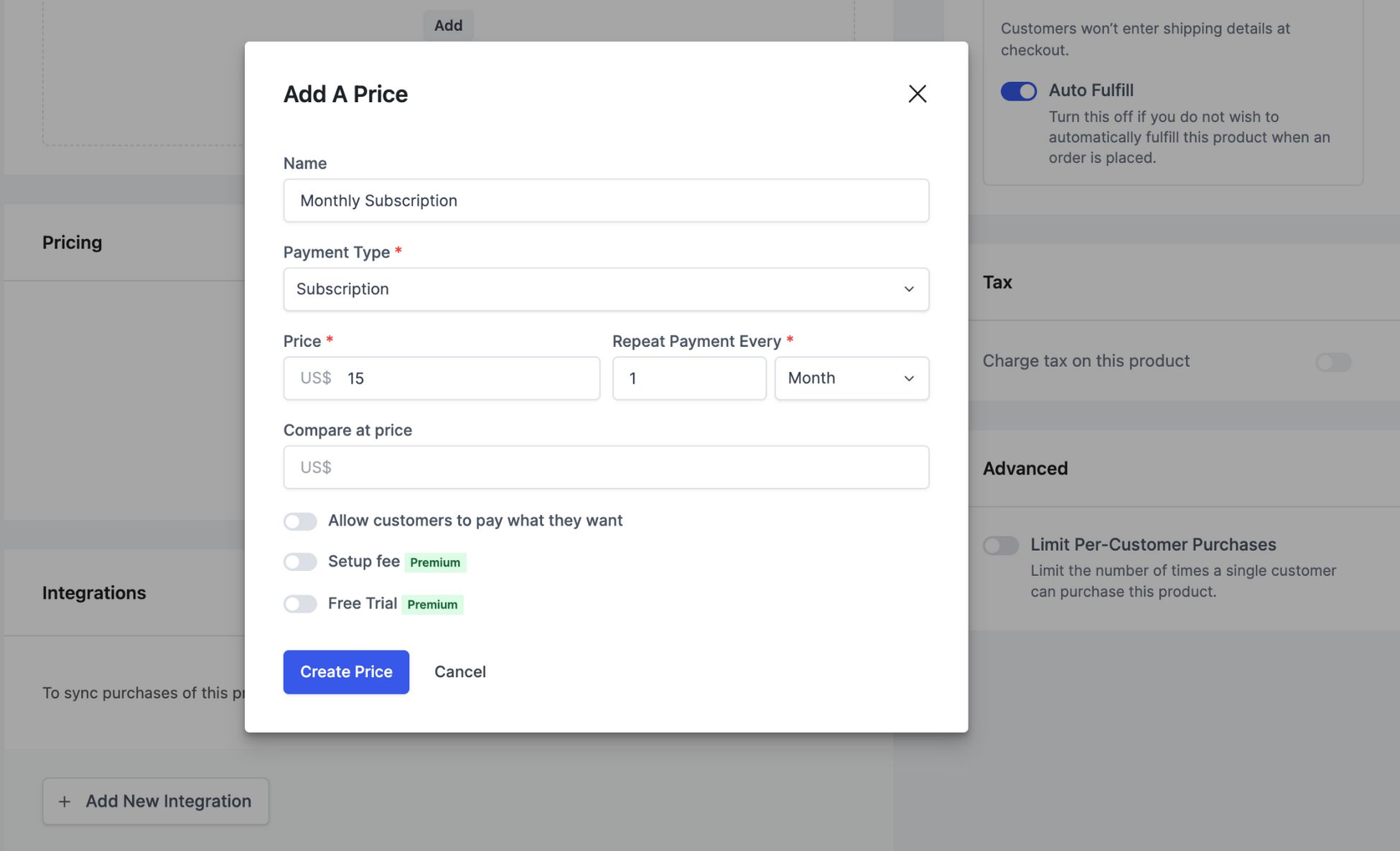1400x851 pixels.
Task: Click the Add button above the dialog
Action: (448, 24)
